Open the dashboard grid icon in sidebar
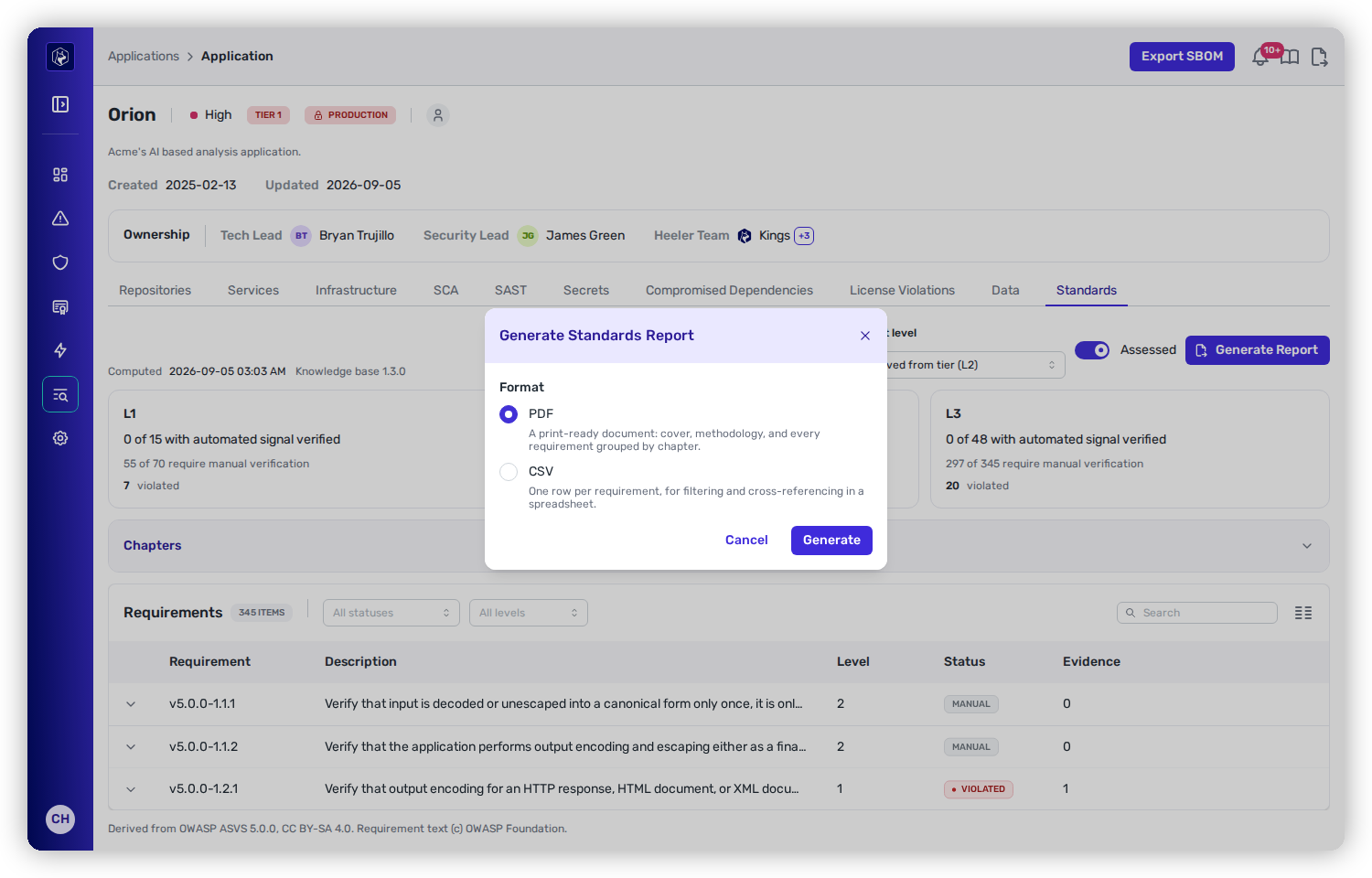Image resolution: width=1372 pixels, height=878 pixels. (60, 175)
